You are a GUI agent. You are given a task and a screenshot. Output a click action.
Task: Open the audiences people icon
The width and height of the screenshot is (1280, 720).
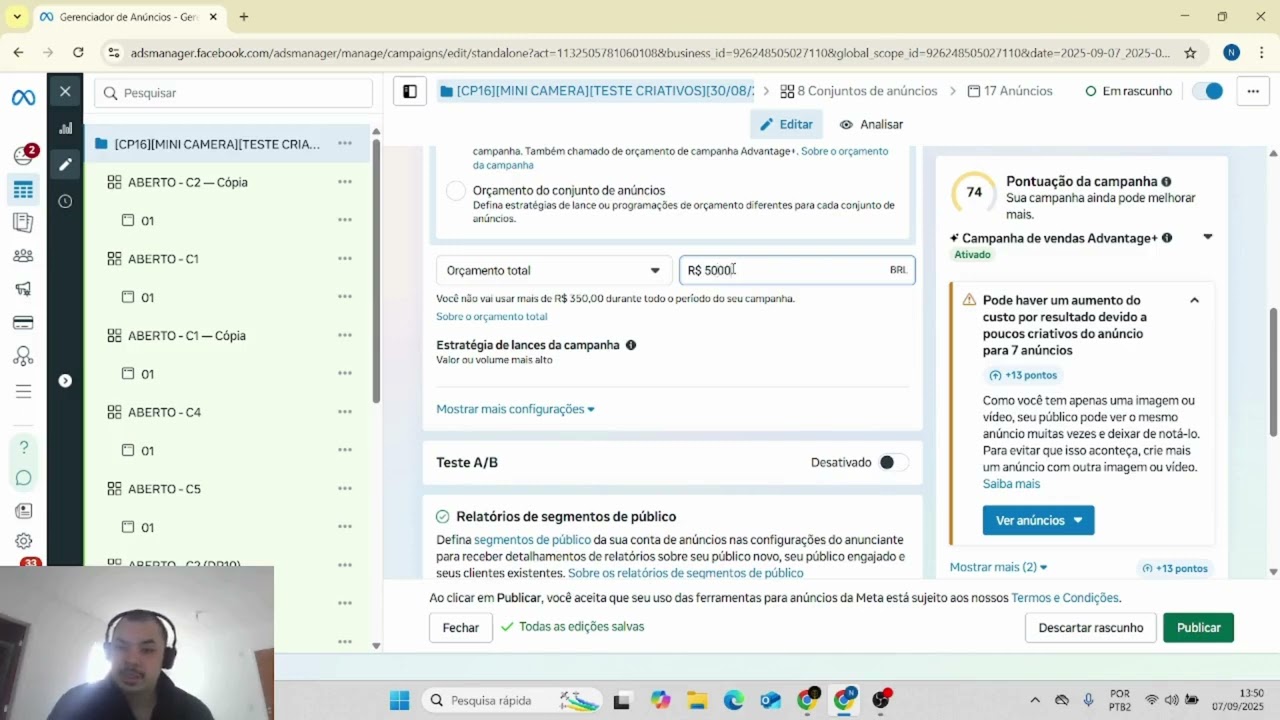tap(23, 256)
